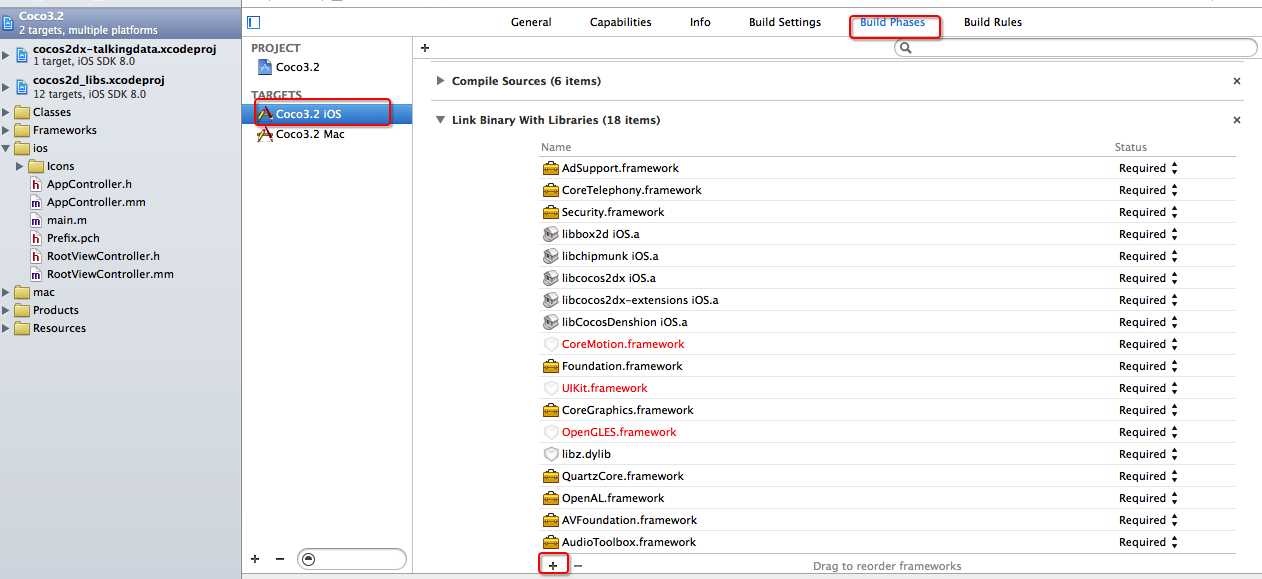Select the missing CoreMotion.framework icon
The height and width of the screenshot is (579, 1262).
pos(550,344)
